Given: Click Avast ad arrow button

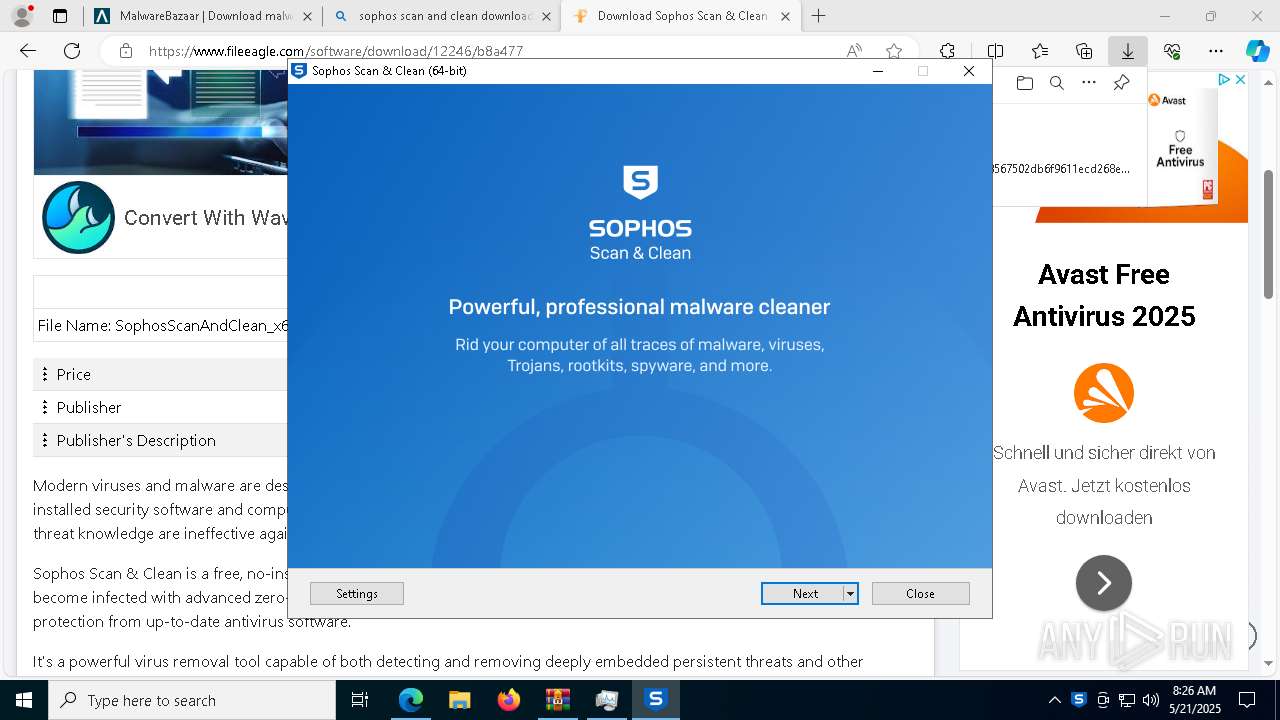Looking at the screenshot, I should click(1103, 583).
